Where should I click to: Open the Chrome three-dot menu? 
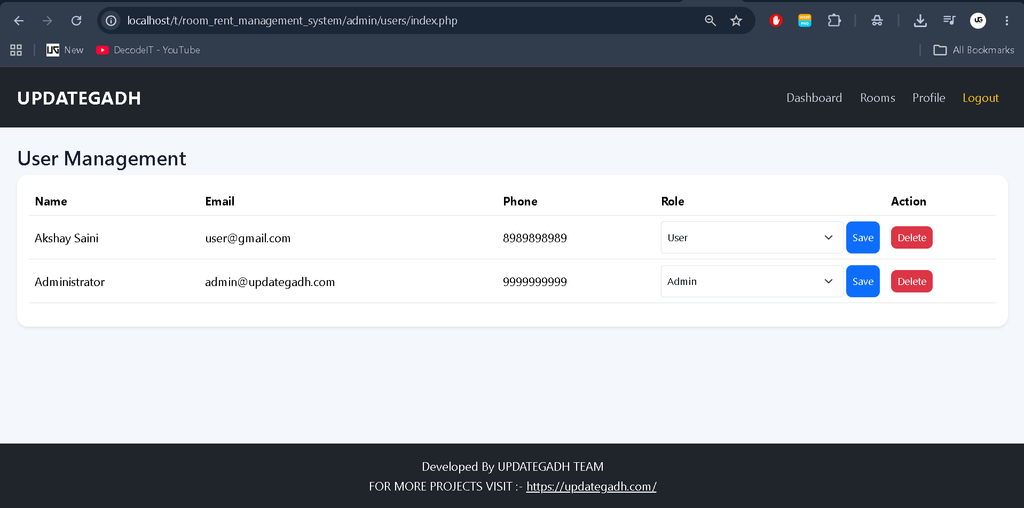[1006, 21]
